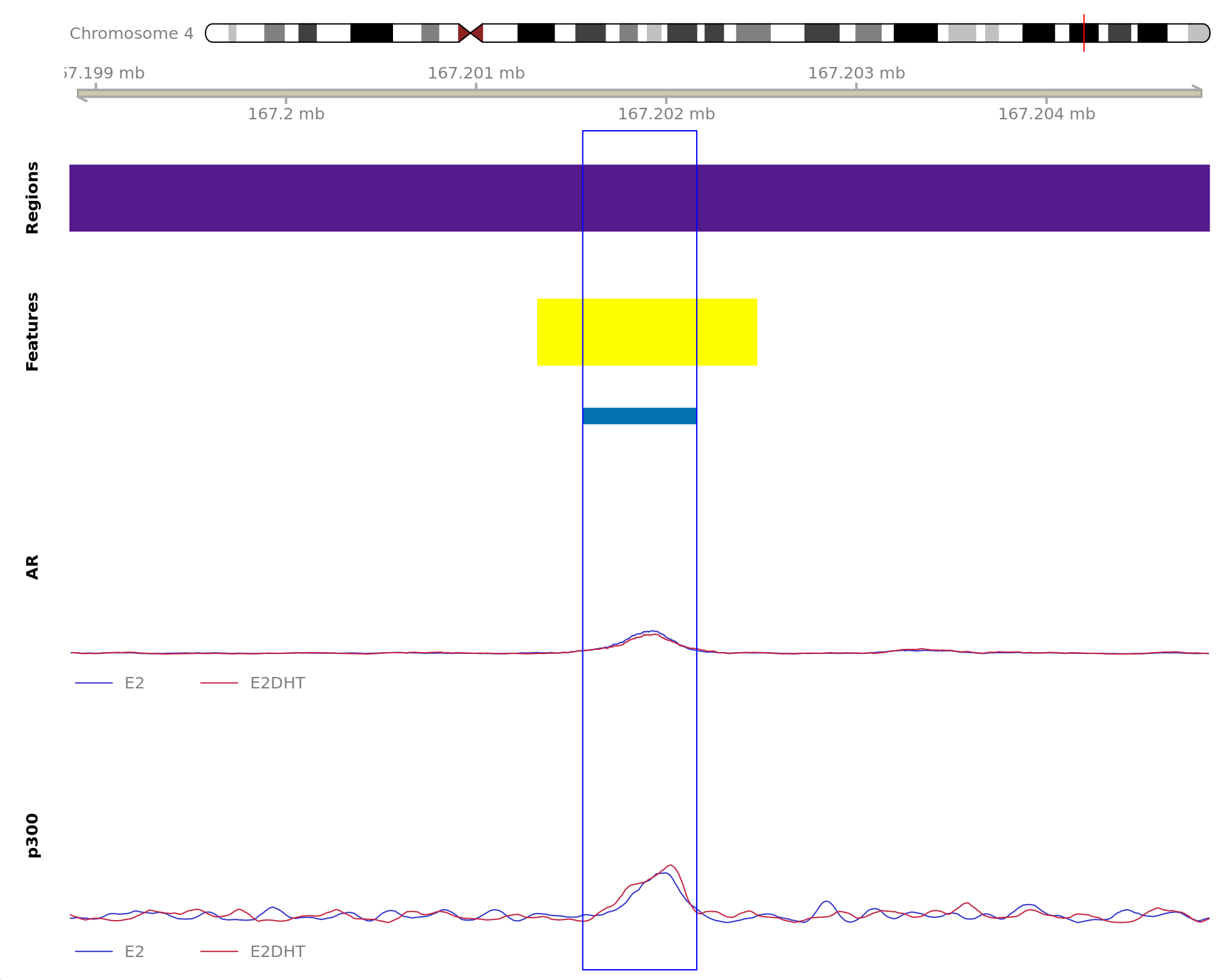Click E2 legend entry in p300 track
This screenshot has width=1225, height=980.
tap(110, 952)
